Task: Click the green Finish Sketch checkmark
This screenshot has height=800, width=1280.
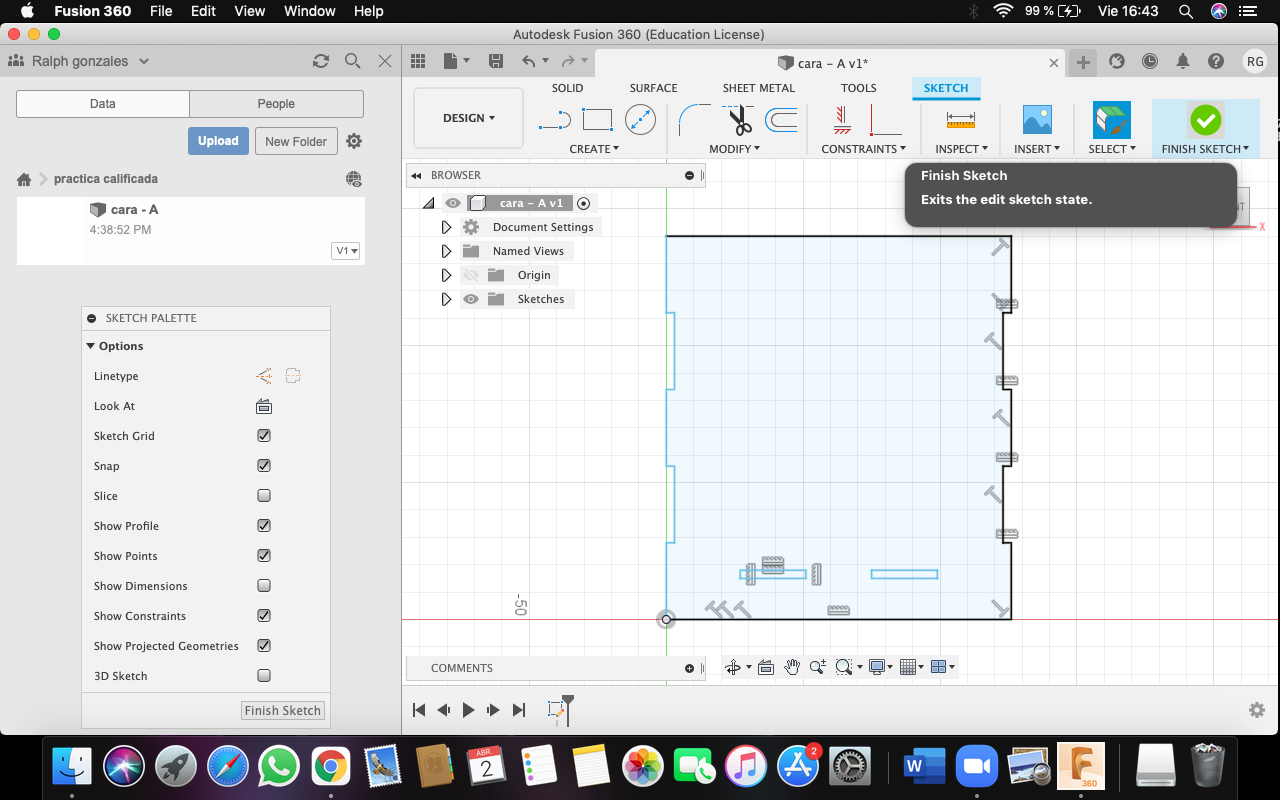Action: point(1205,120)
